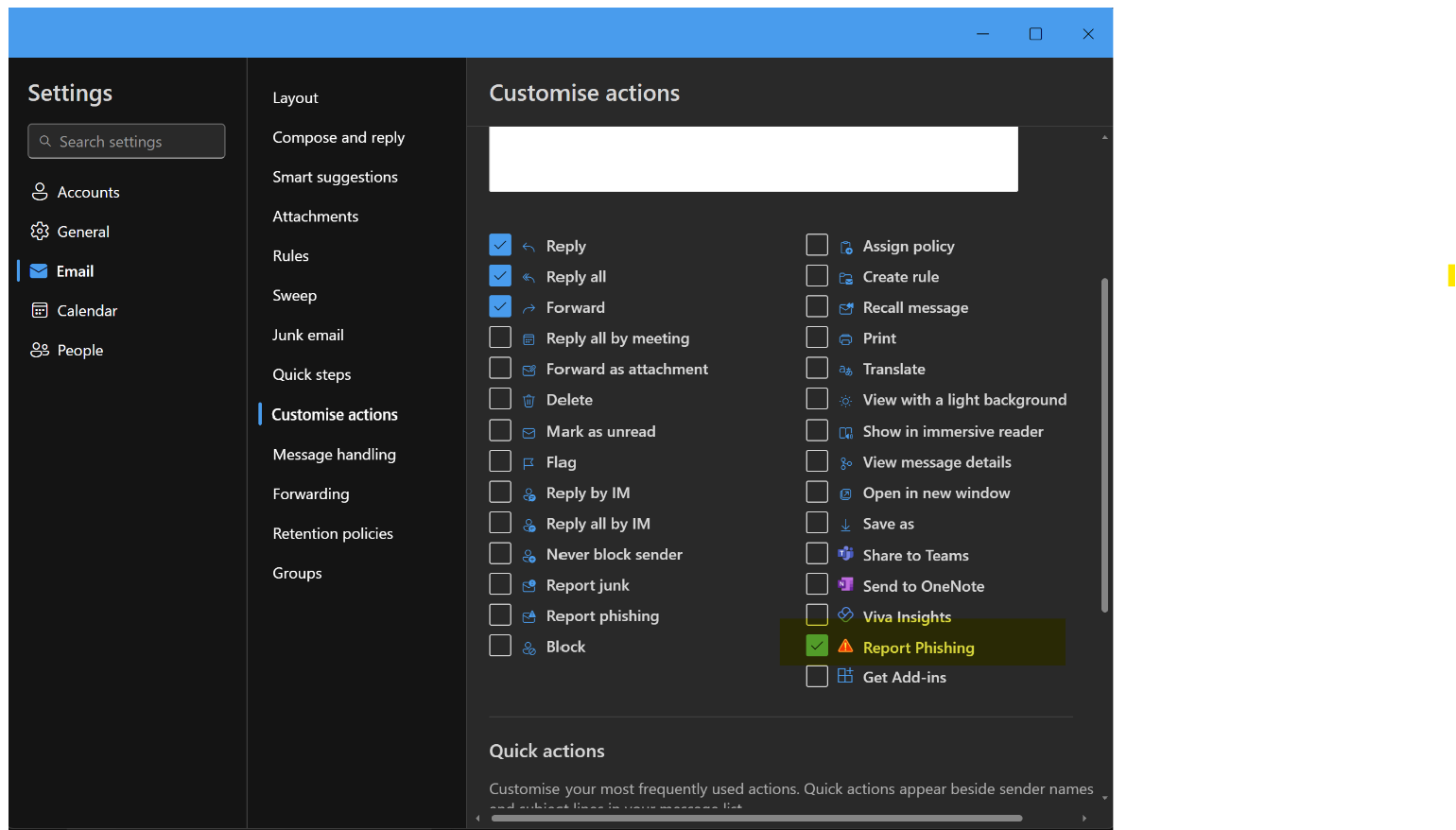Click the People icon in Settings sidebar

point(40,349)
